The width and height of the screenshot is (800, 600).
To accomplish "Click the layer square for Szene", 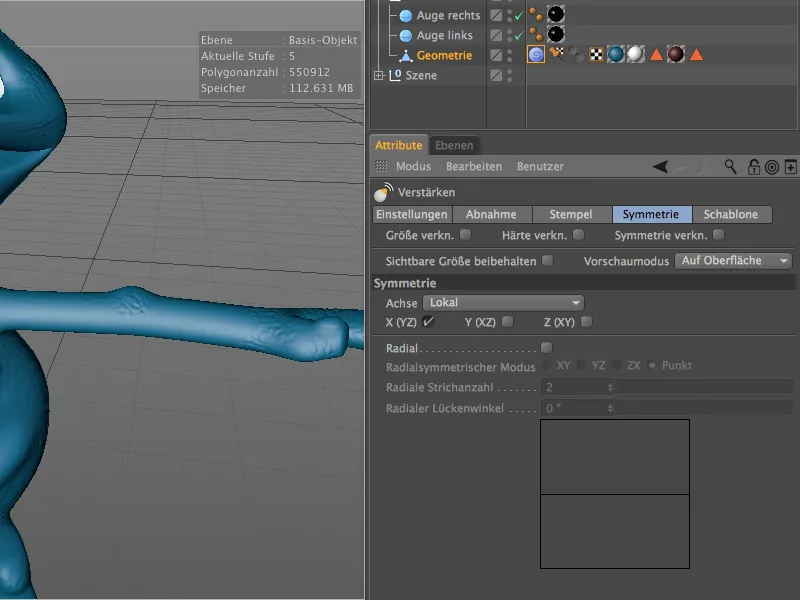I will click(x=496, y=75).
